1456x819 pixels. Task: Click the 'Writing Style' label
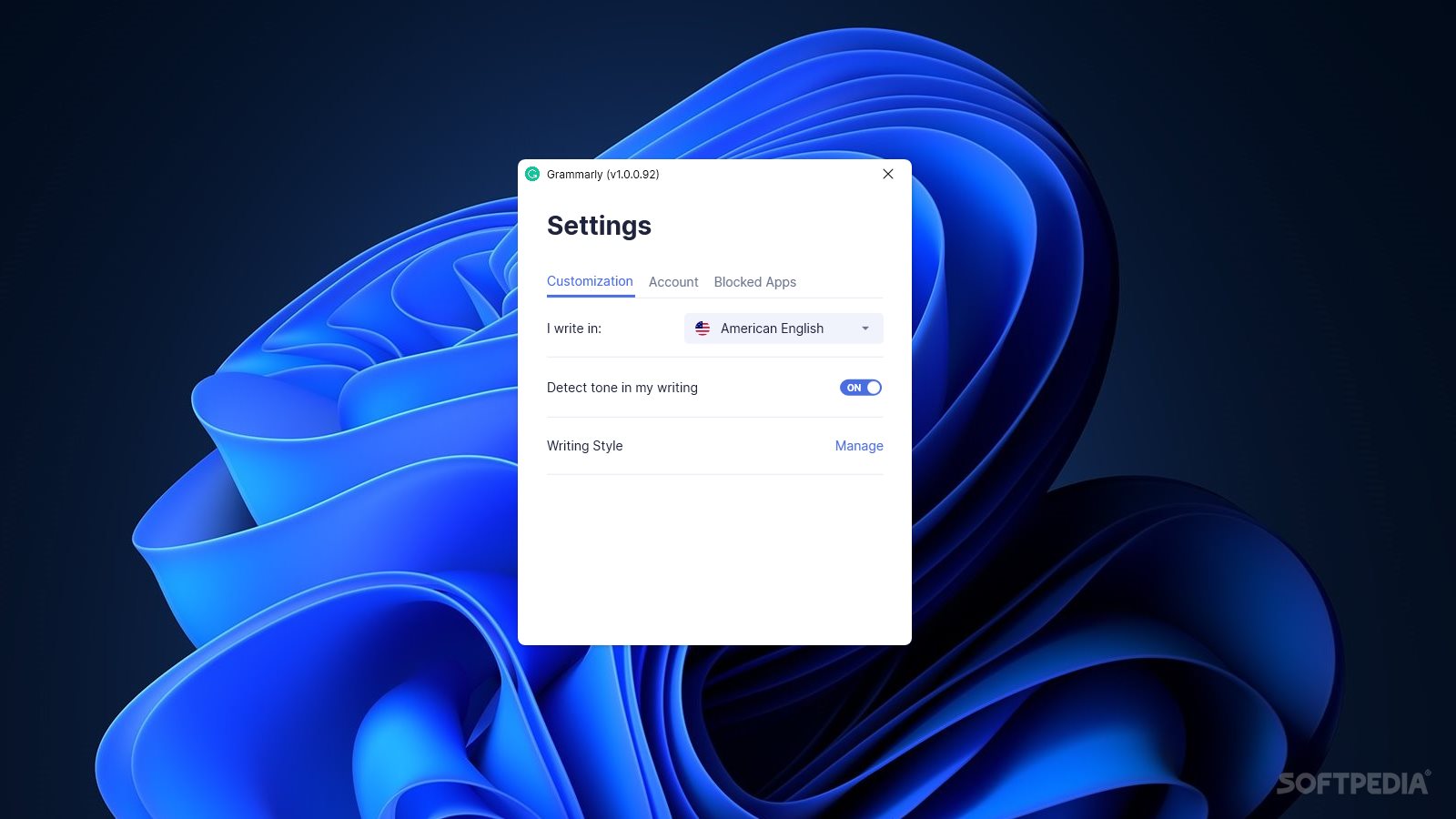pyautogui.click(x=585, y=446)
